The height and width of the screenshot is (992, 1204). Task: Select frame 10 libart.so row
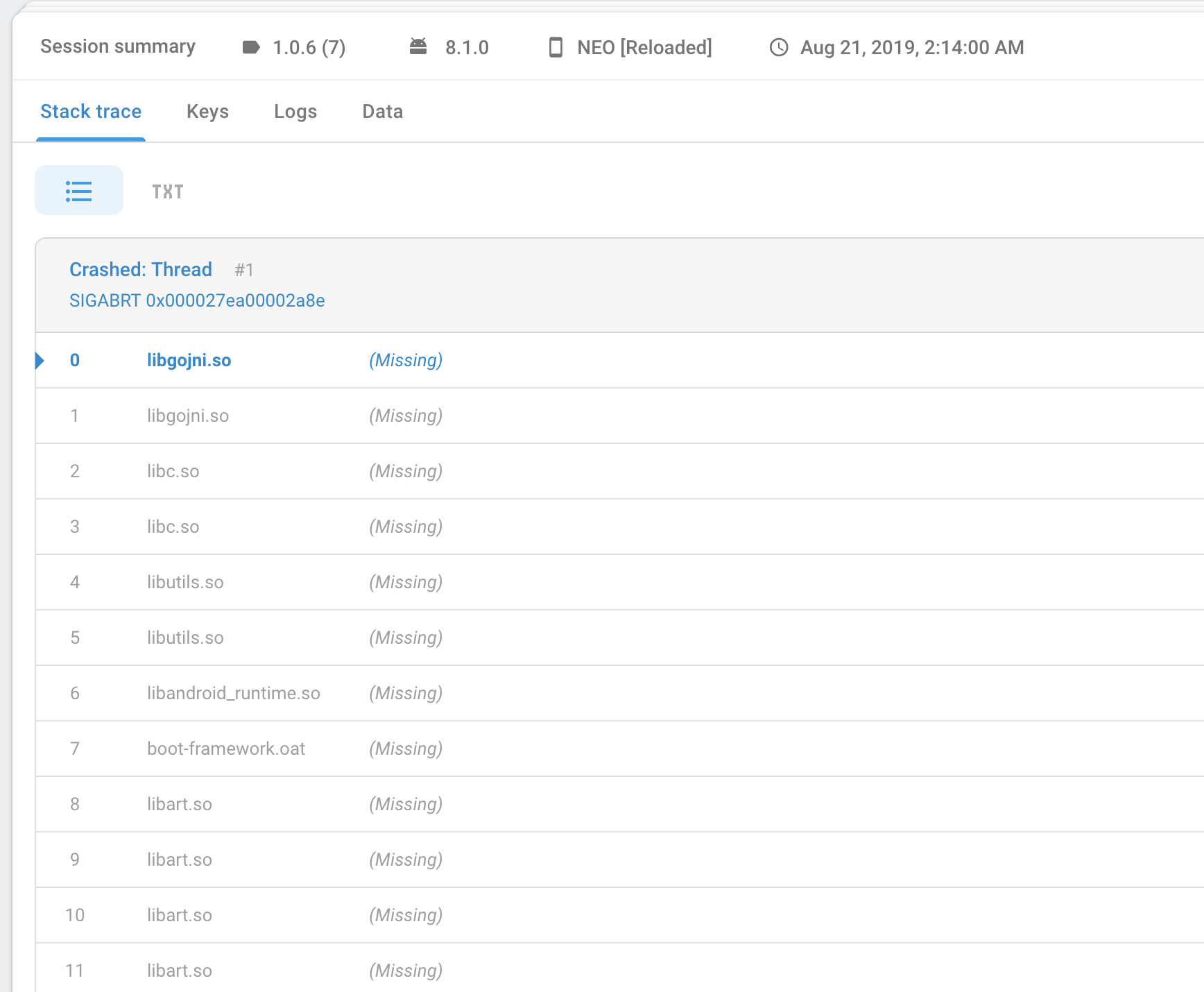coord(619,915)
